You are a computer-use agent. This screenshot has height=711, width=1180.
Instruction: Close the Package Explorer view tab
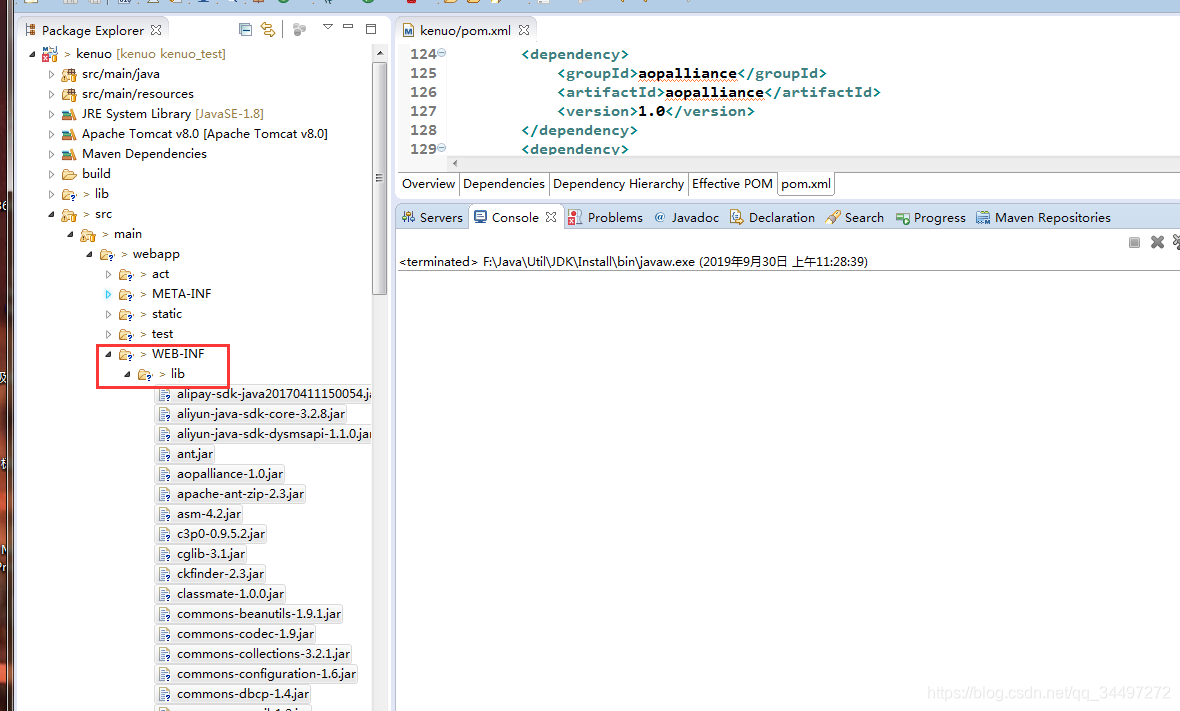click(x=156, y=30)
